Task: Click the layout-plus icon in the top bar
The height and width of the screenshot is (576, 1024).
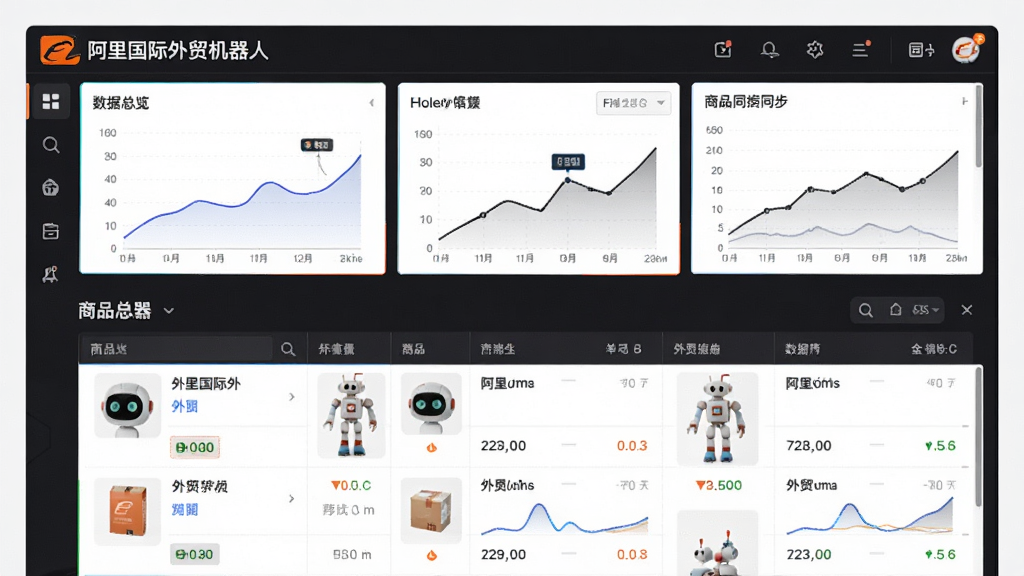Action: coord(921,50)
